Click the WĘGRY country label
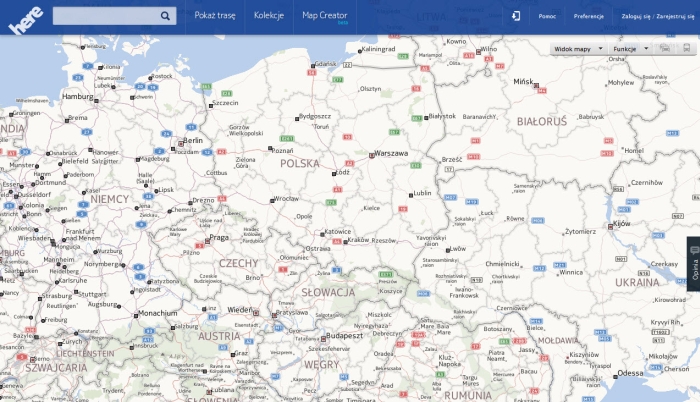Viewport: 700px width, 402px height. point(322,365)
